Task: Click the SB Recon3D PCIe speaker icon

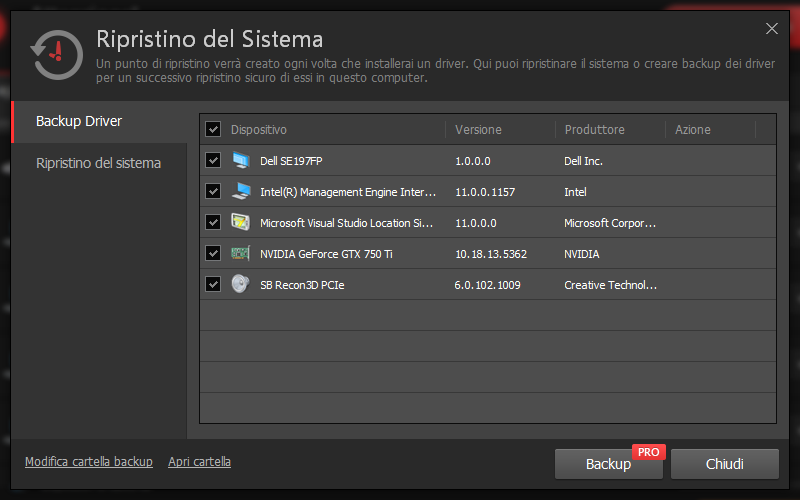Action: click(x=240, y=284)
